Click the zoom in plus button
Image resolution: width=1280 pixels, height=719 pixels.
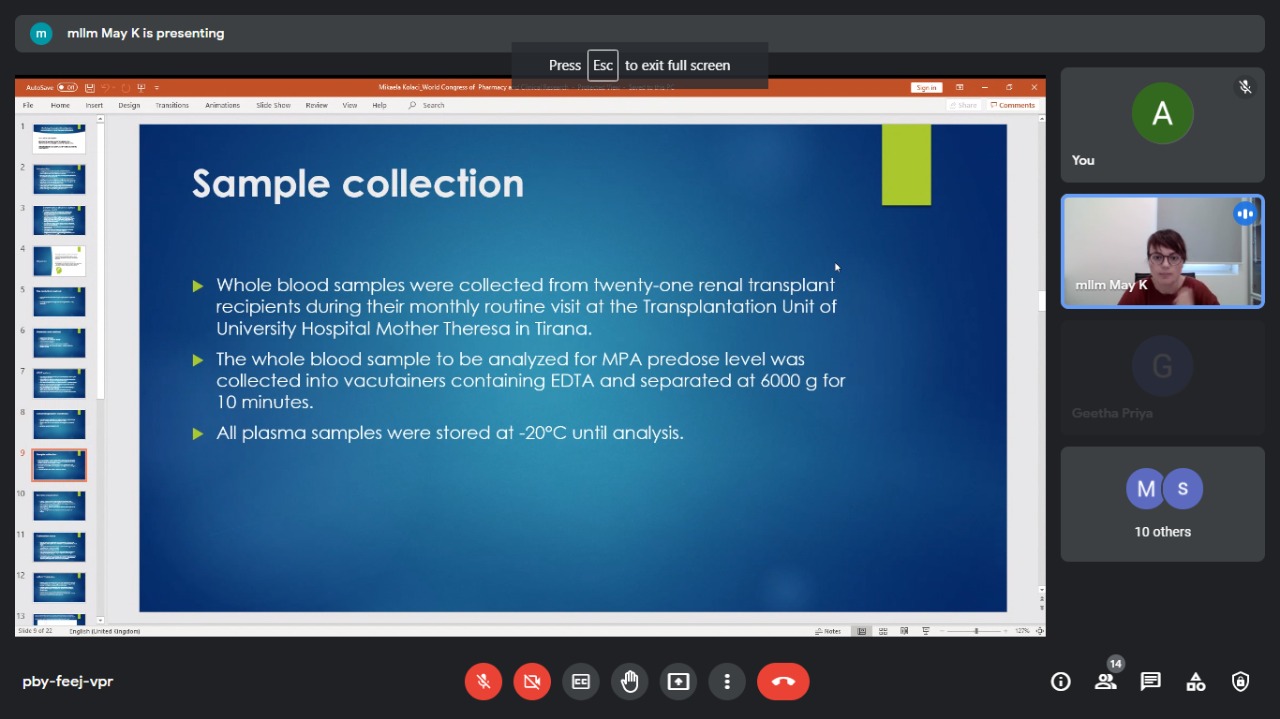coord(1006,631)
